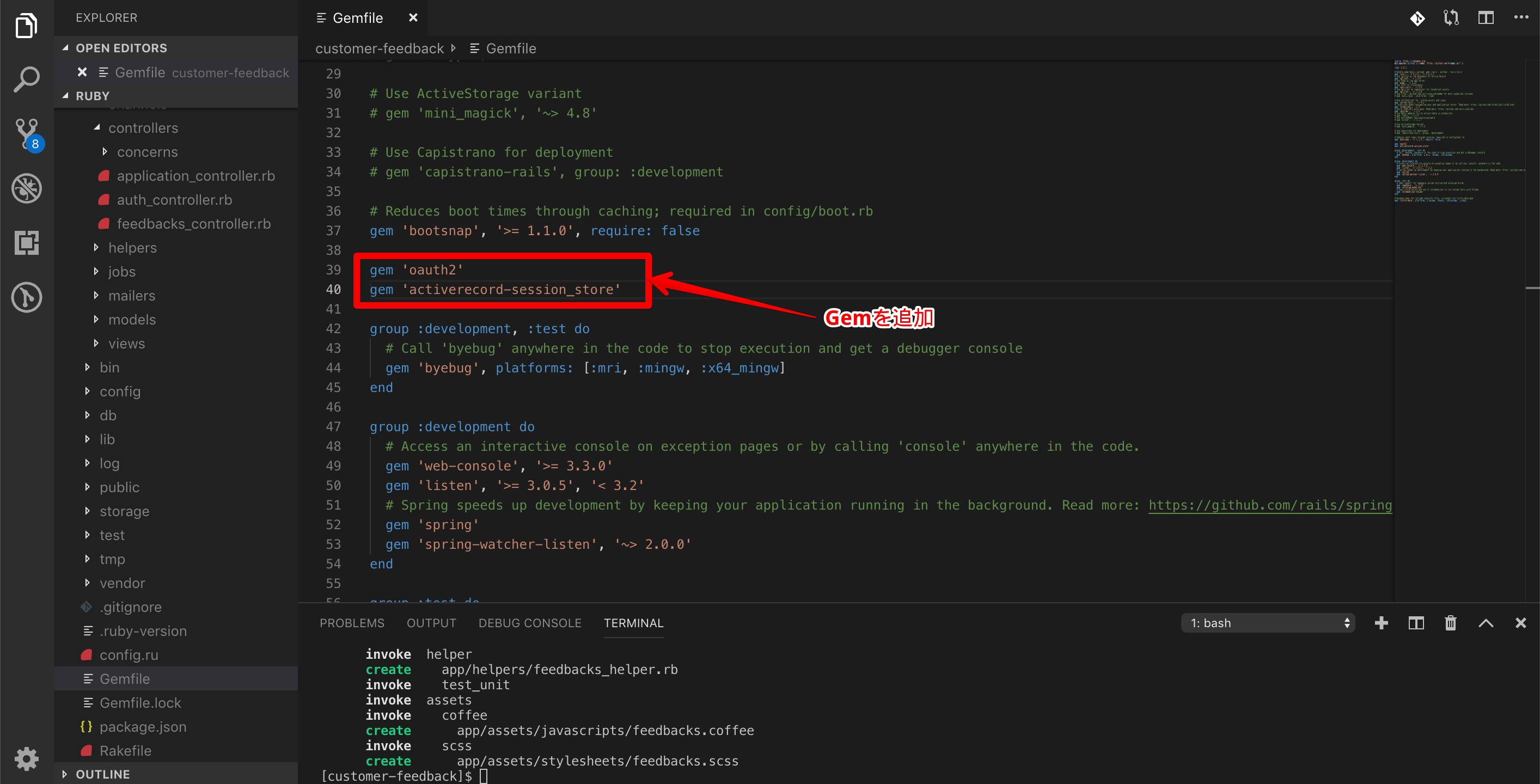Click the git diamond icon in editor toolbar

pyautogui.click(x=1417, y=18)
